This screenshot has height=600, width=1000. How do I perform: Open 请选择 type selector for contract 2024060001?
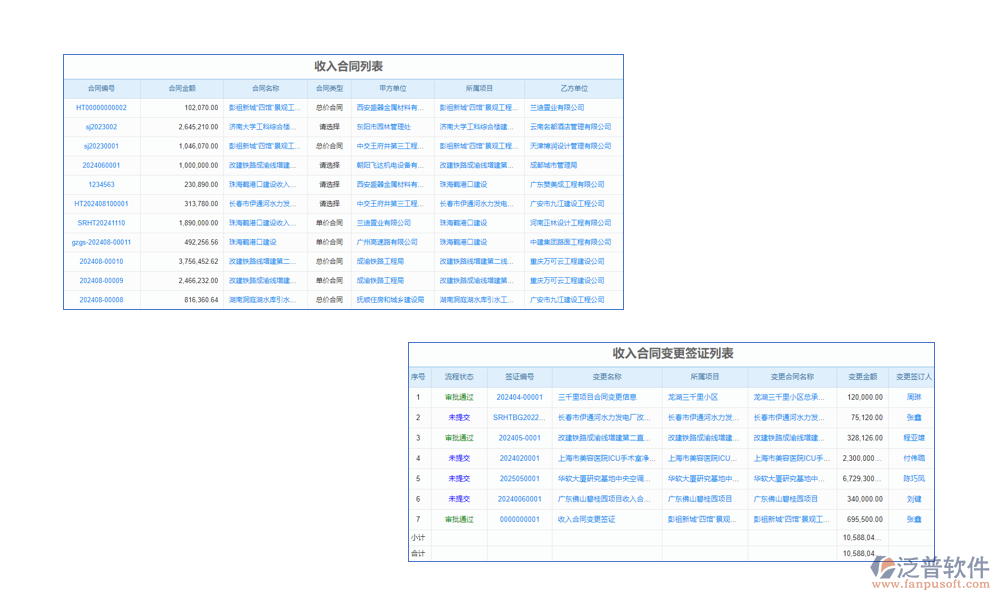pyautogui.click(x=329, y=165)
